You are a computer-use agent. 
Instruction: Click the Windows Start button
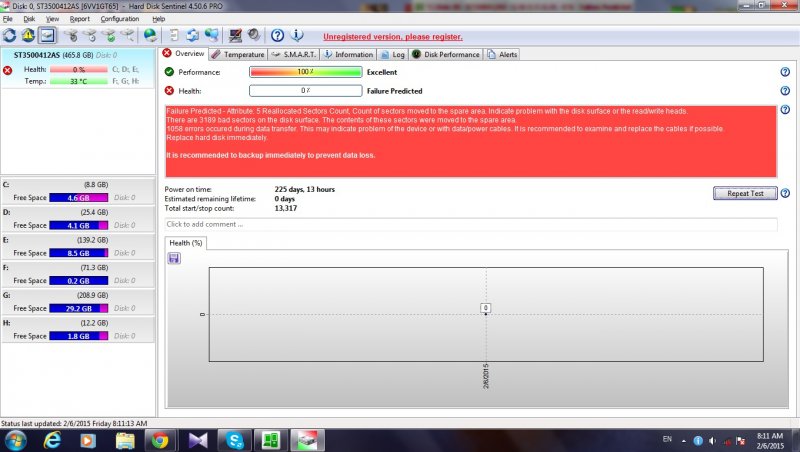tap(15, 440)
